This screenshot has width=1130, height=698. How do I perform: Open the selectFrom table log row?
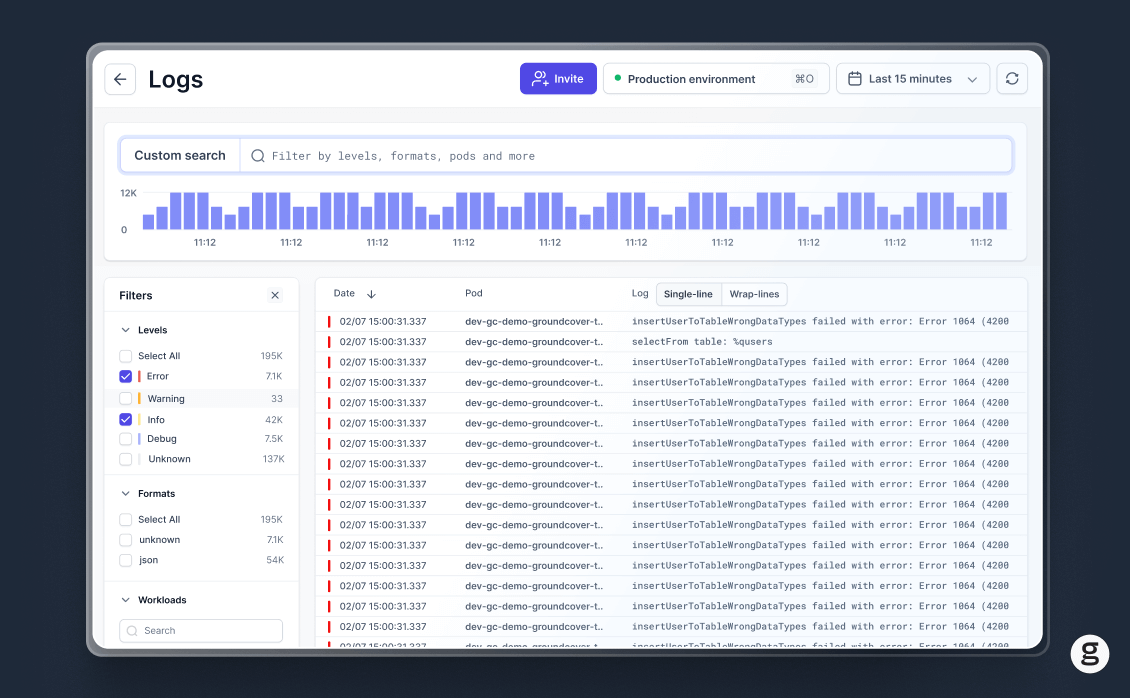(671, 341)
